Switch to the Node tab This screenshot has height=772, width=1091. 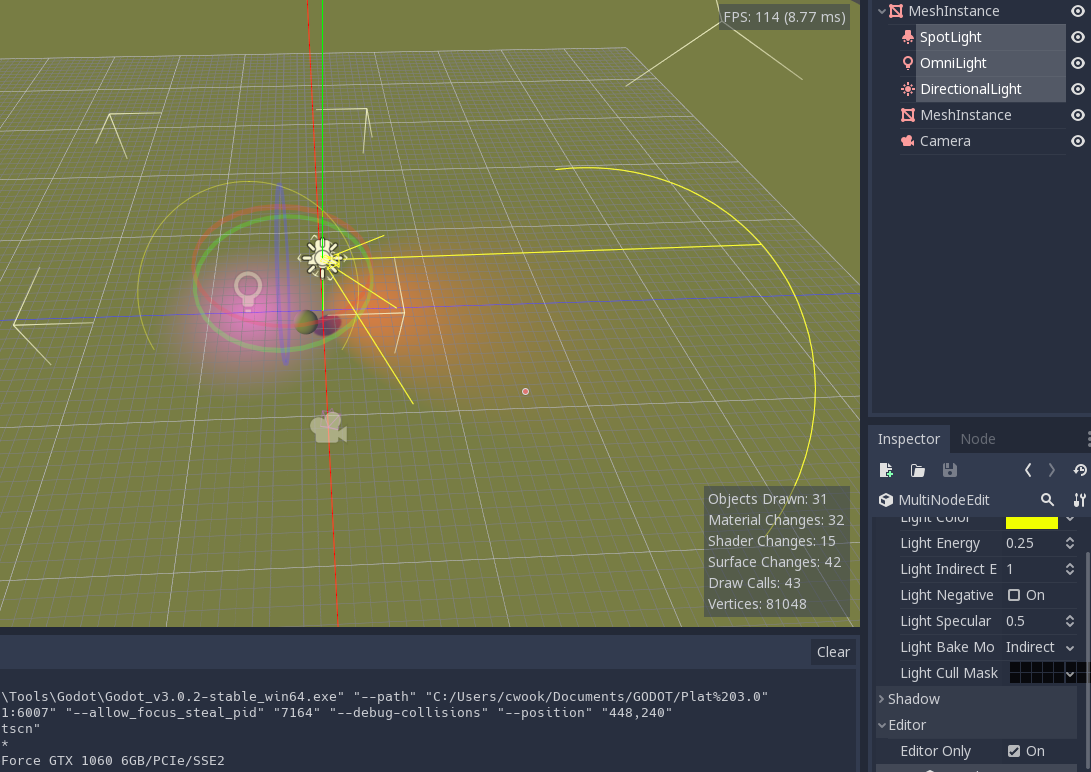pyautogui.click(x=977, y=438)
